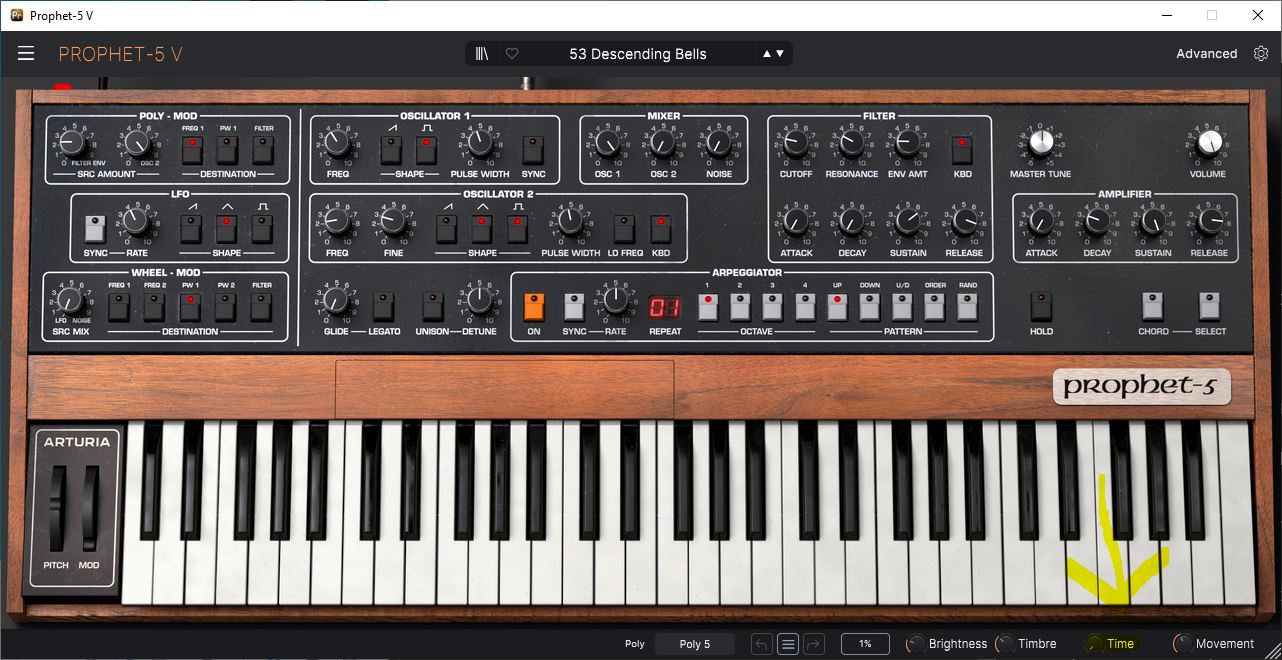Open the edit history list icon
Image resolution: width=1282 pixels, height=660 pixels.
[788, 644]
